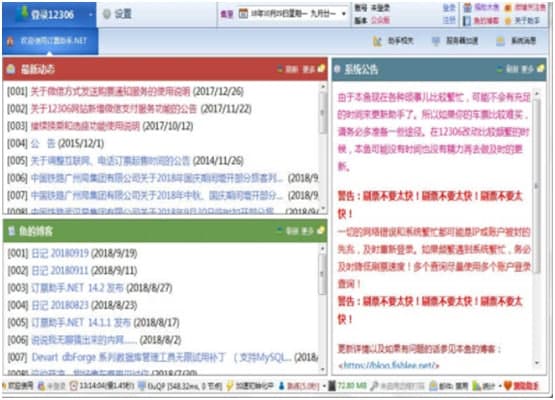Click the lightning bolt icon in status bar
The image size is (555, 400).
230,385
